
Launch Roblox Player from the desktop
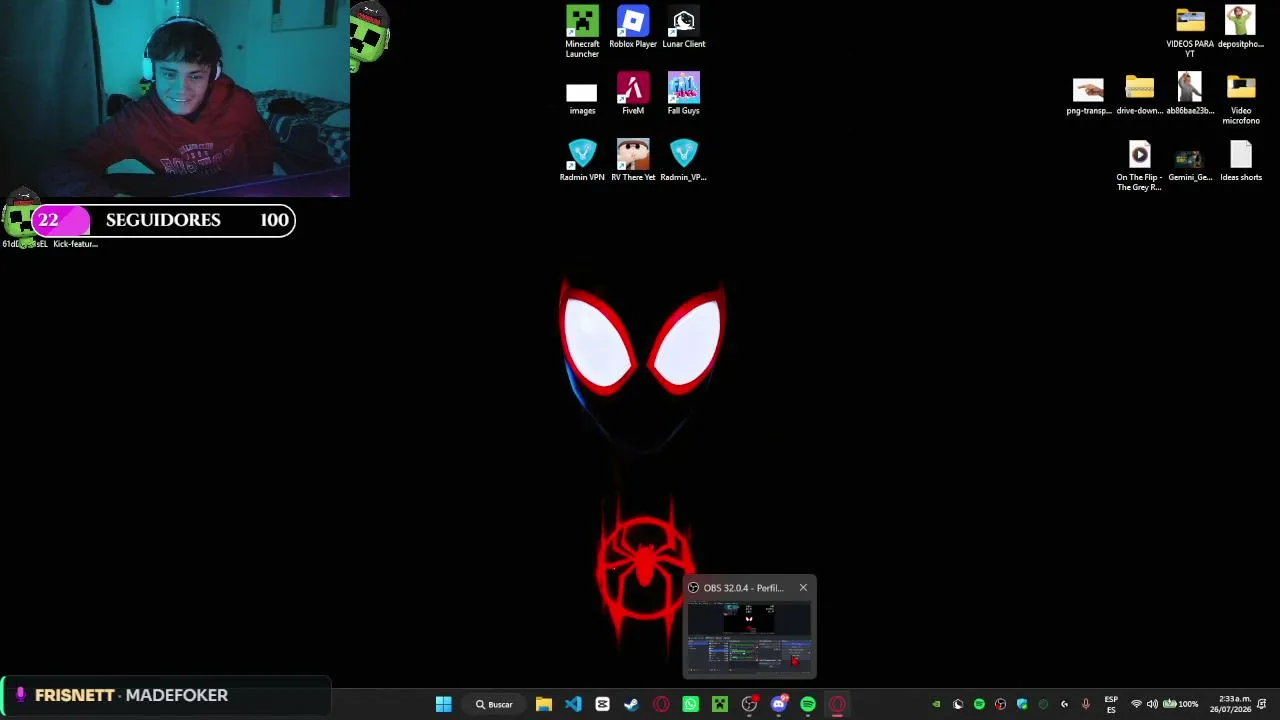click(x=633, y=27)
